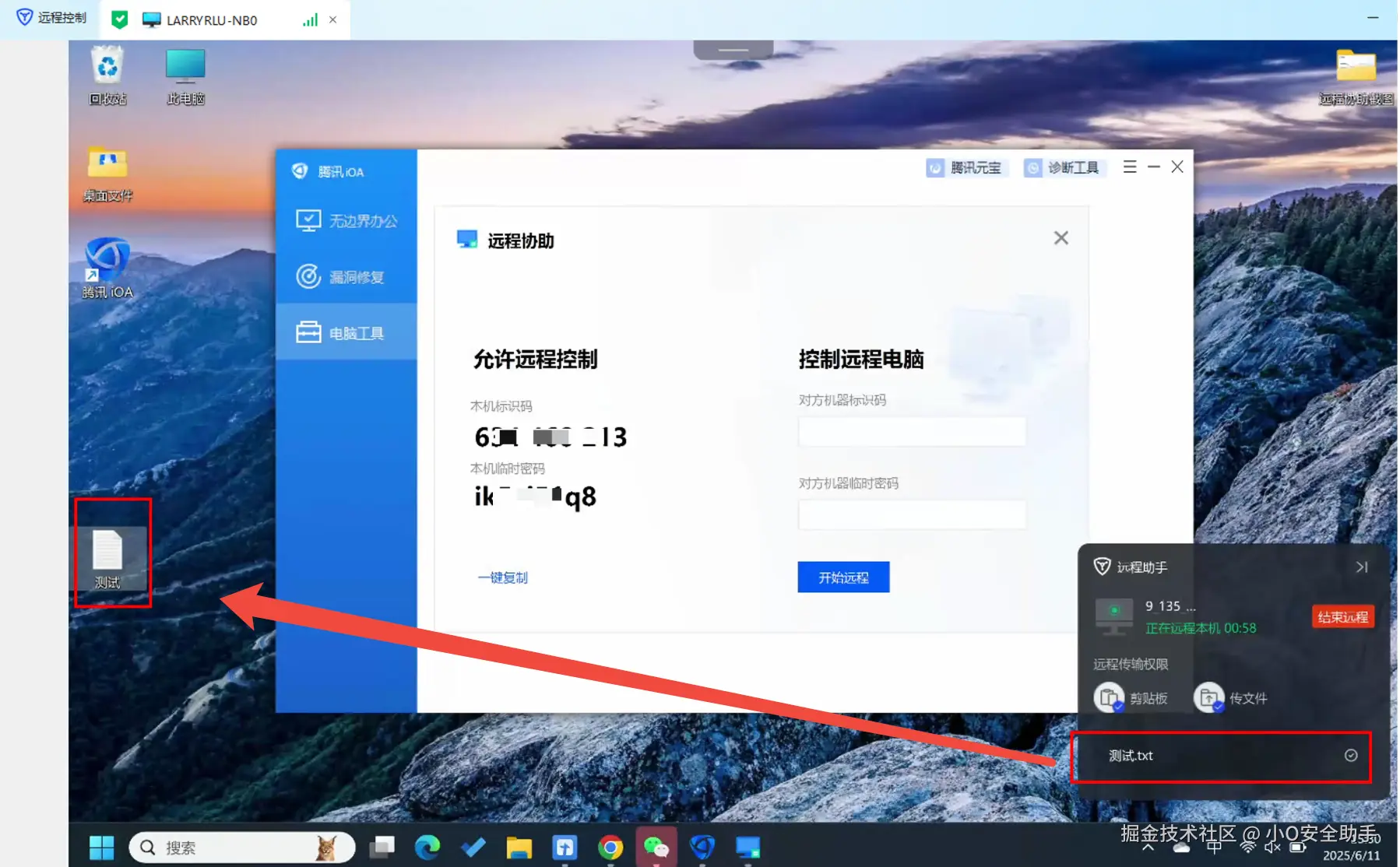Open 无边界办公 in the iOA sidebar
Viewport: 1400px width, 867px height.
346,221
